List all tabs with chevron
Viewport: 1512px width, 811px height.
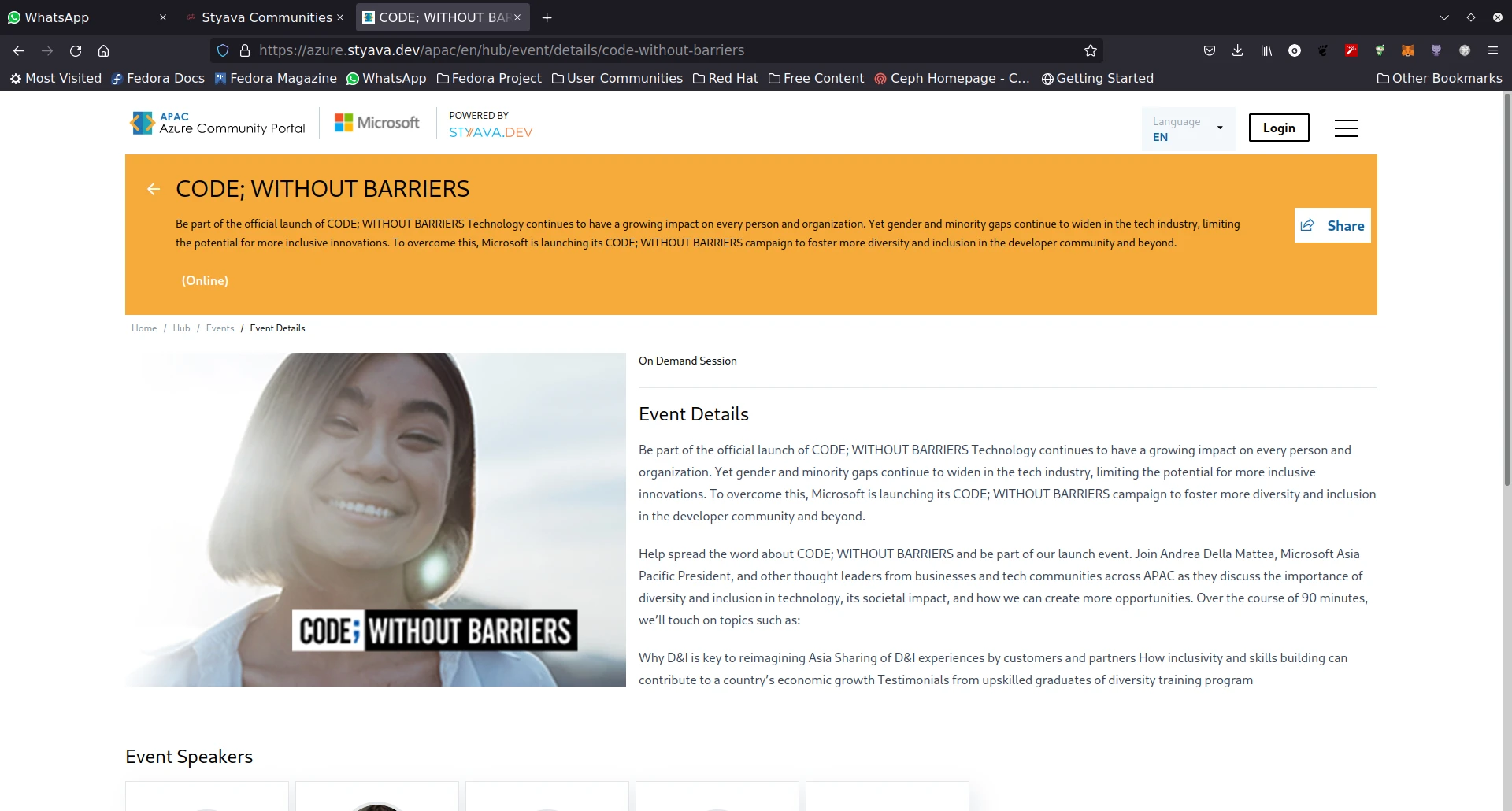[1443, 17]
